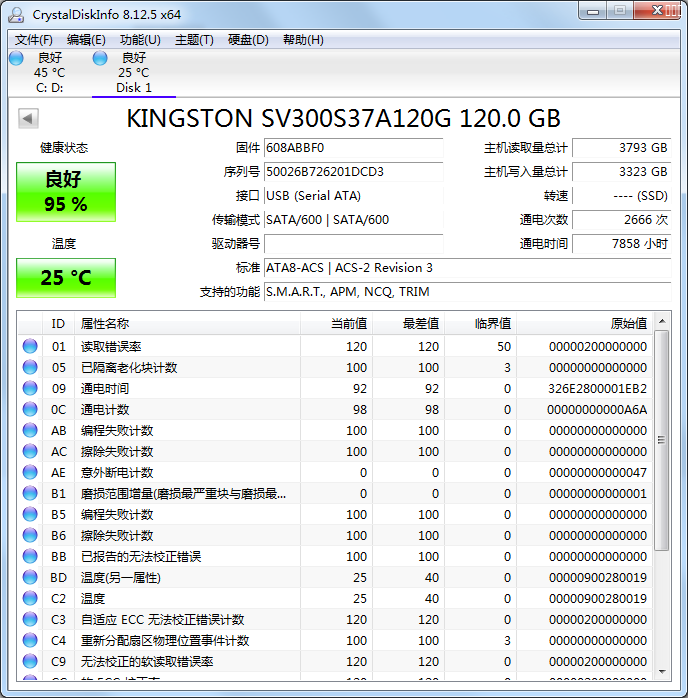Click the power on hours 7858 小时
Image resolution: width=688 pixels, height=698 pixels.
622,244
